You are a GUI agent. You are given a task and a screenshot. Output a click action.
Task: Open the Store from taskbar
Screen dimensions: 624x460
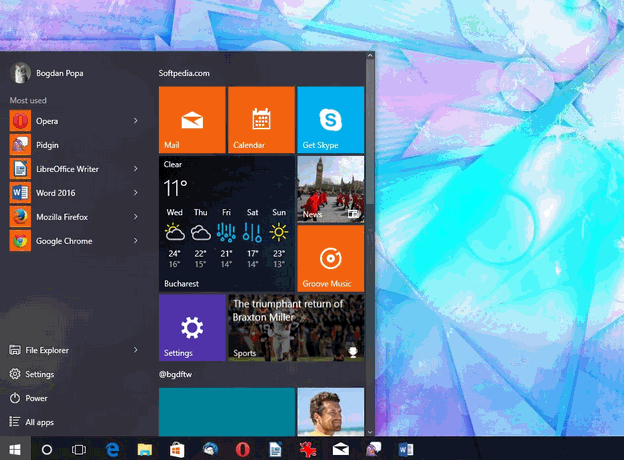point(177,450)
